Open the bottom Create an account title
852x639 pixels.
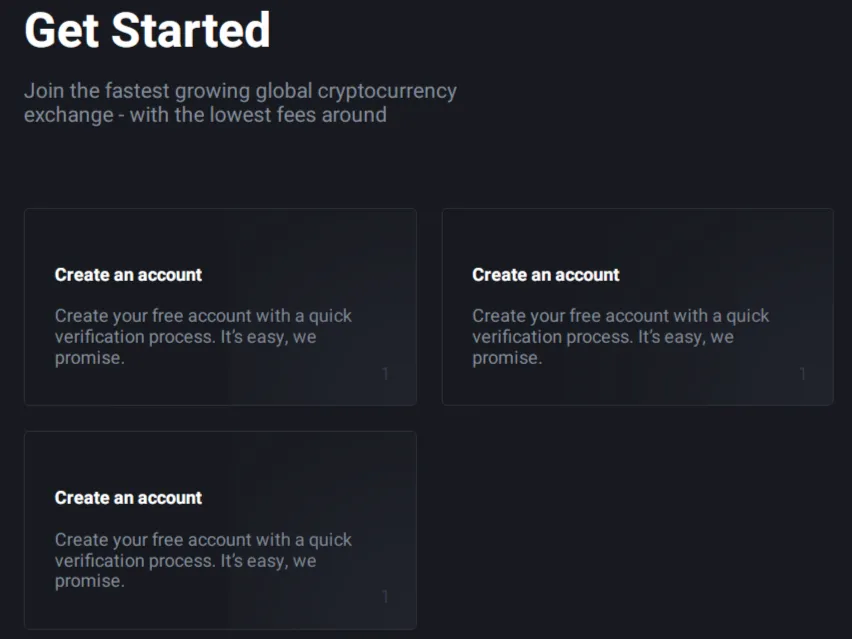click(128, 498)
